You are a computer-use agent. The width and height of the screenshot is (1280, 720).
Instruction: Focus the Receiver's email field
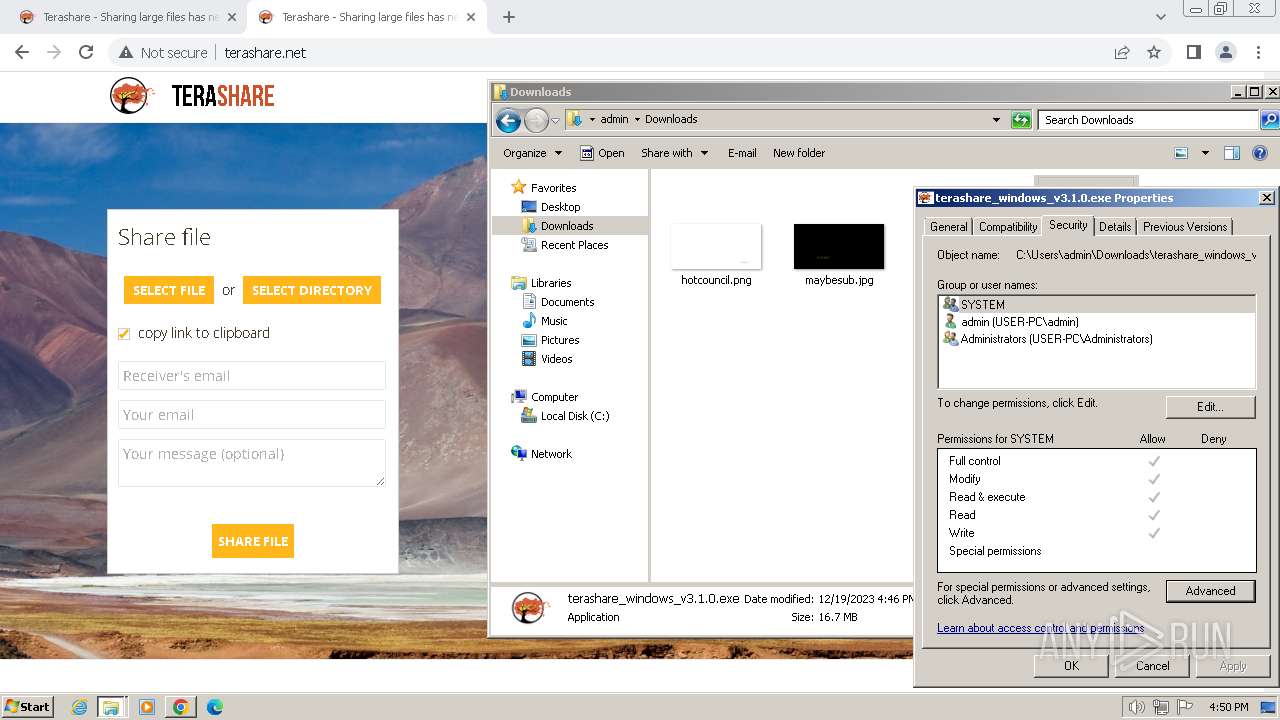[252, 376]
